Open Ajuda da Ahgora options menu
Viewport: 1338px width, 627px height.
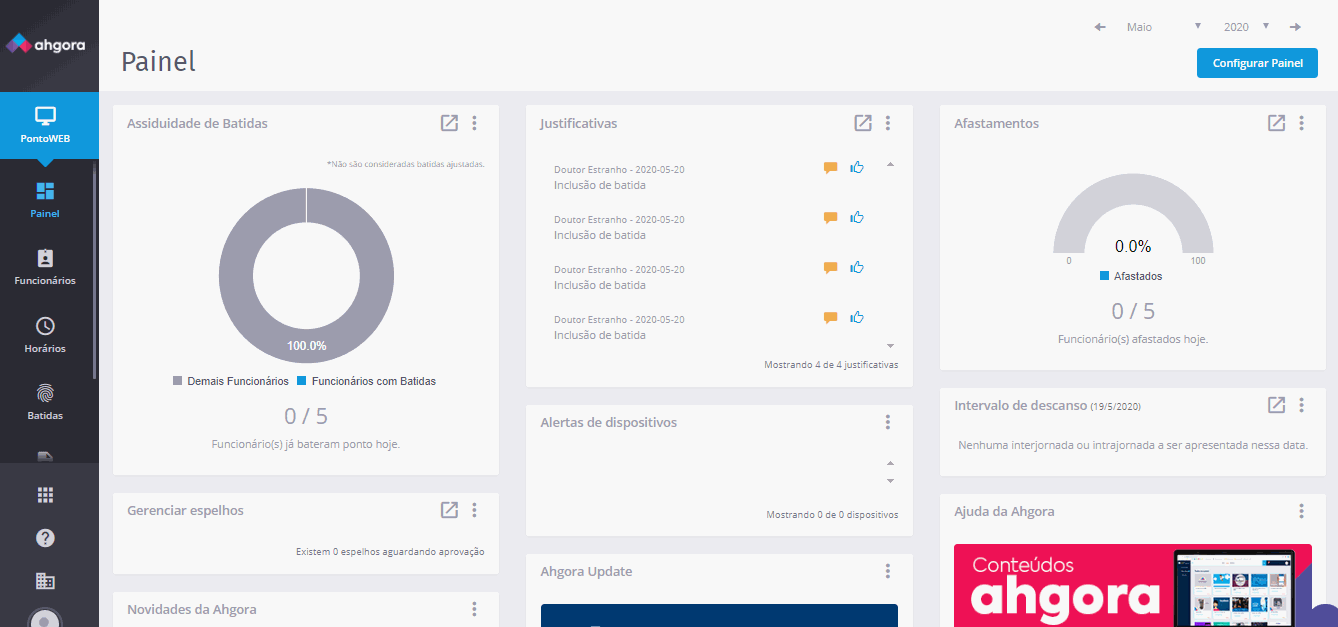(1302, 511)
